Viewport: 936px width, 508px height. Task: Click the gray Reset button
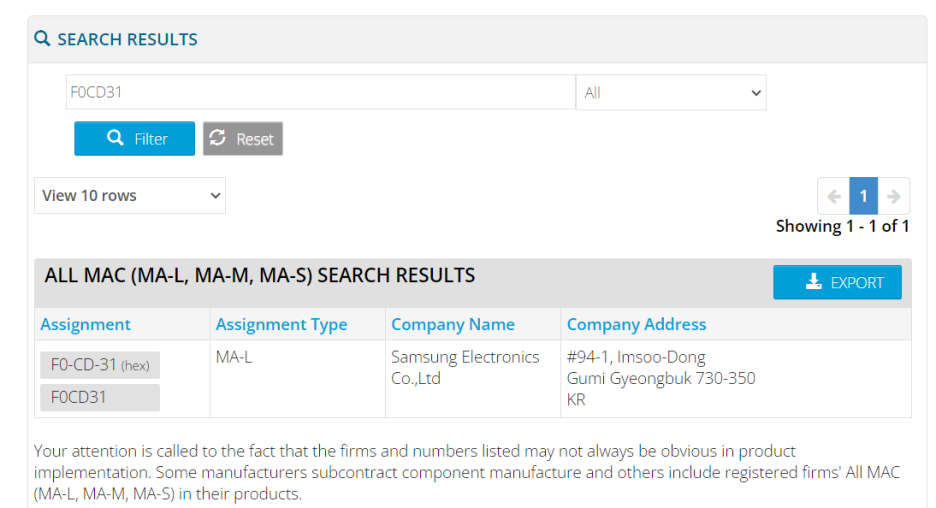242,138
